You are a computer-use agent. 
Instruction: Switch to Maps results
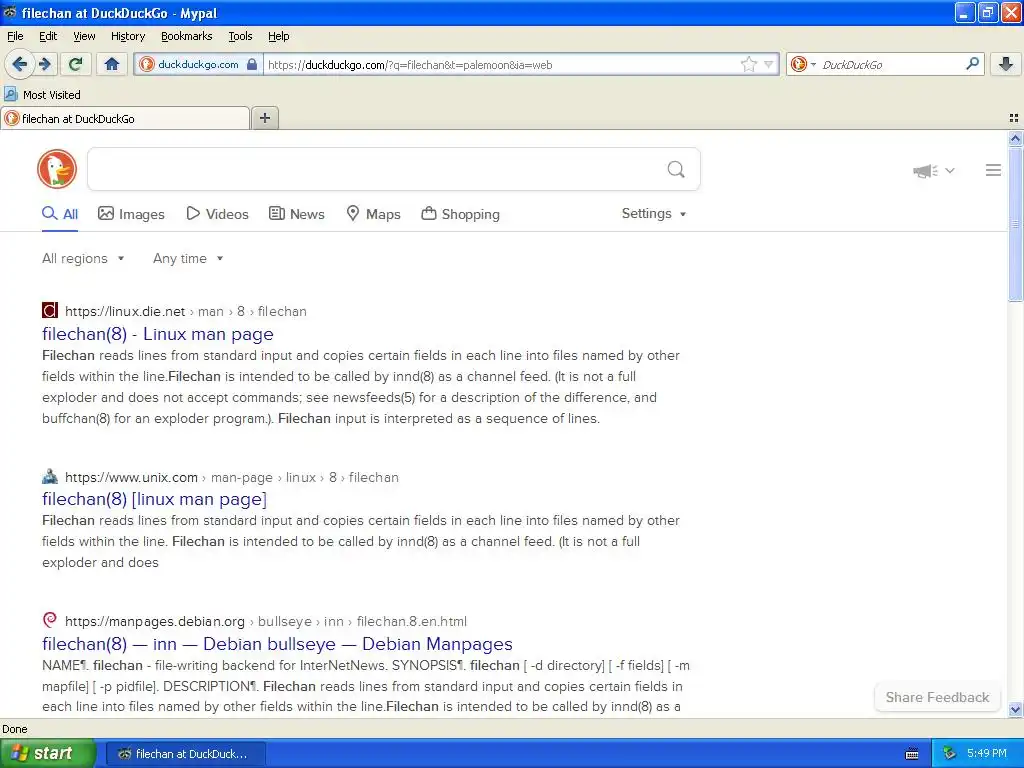pos(374,214)
